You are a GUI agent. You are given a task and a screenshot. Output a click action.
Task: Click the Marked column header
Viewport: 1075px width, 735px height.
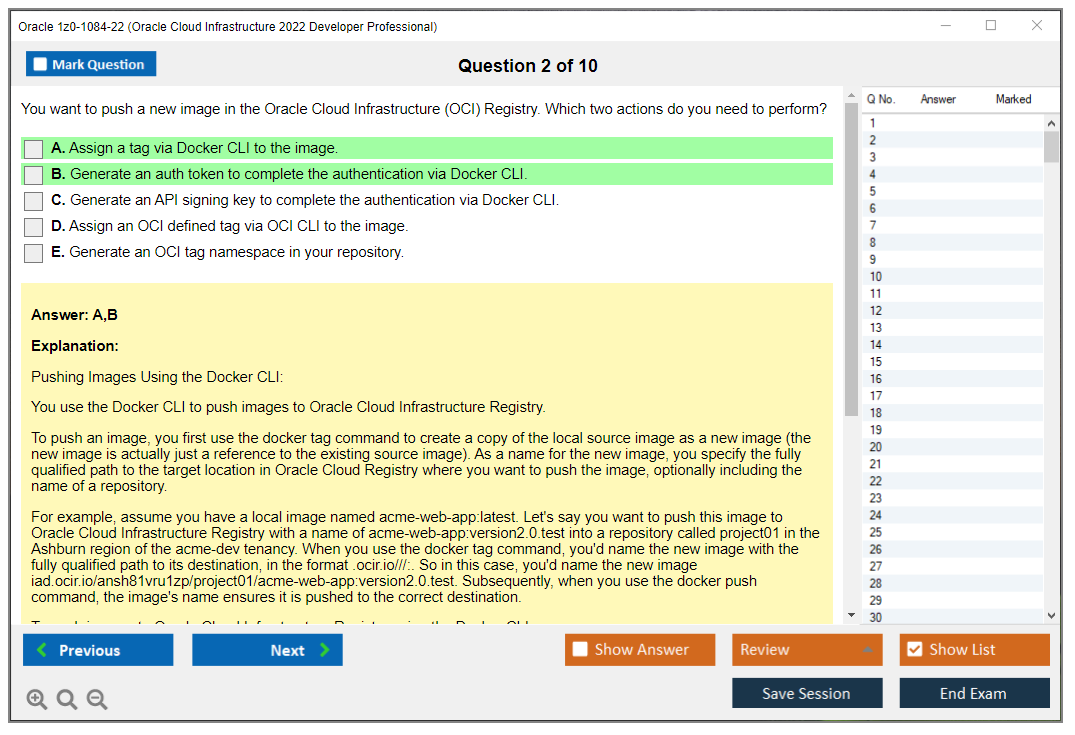click(x=1013, y=98)
